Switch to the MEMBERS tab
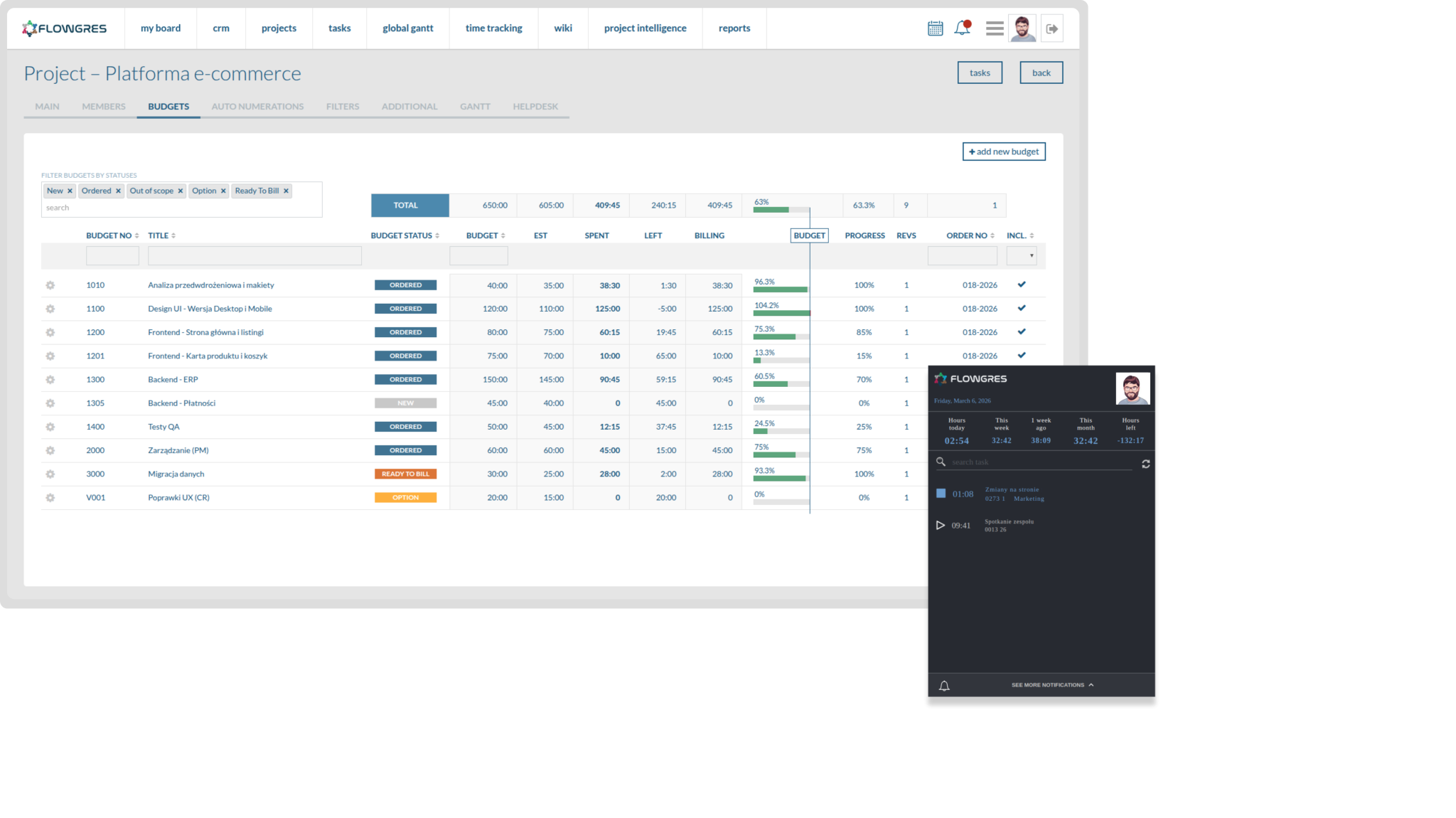 point(103,107)
